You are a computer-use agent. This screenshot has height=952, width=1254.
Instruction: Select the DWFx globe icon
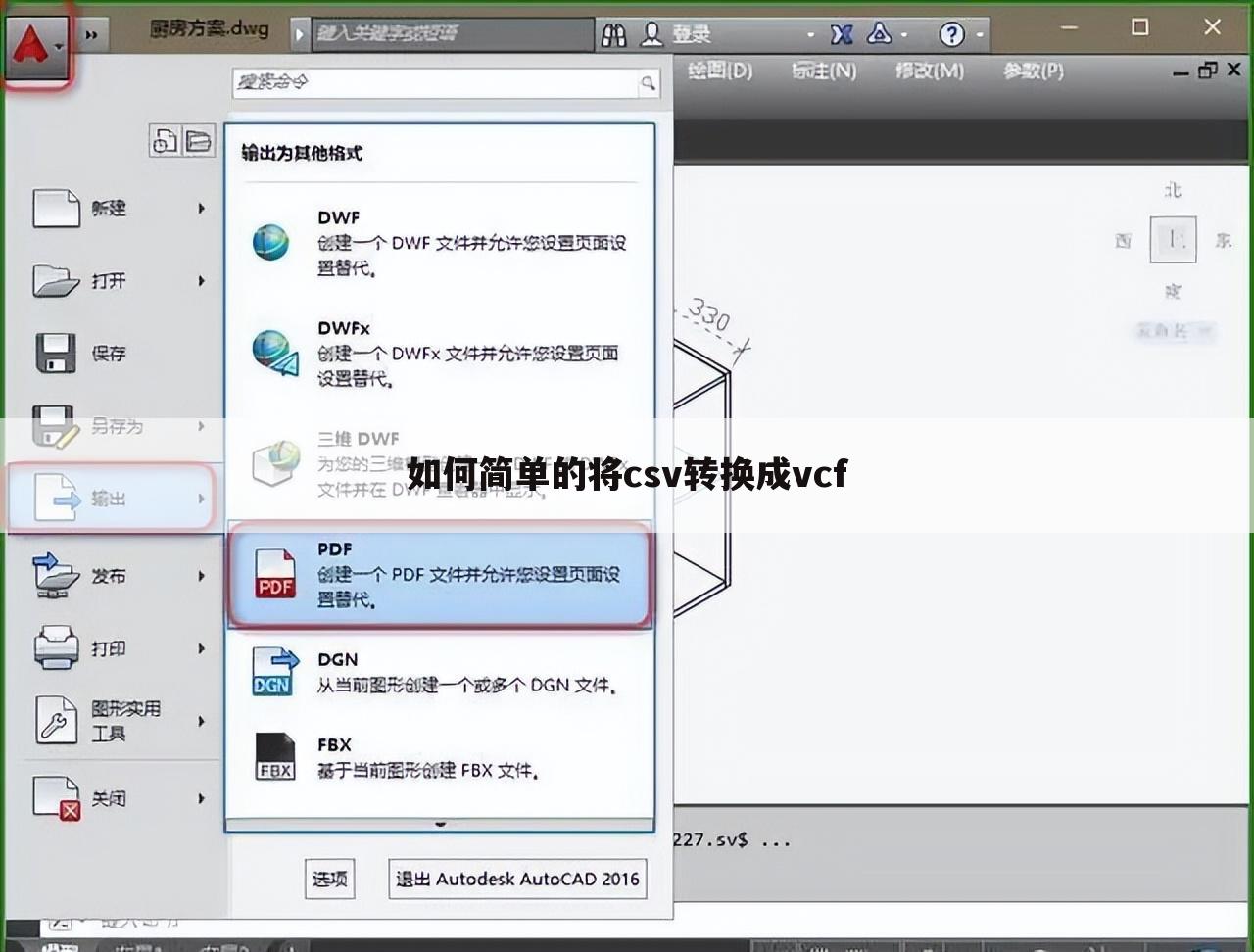[x=274, y=353]
